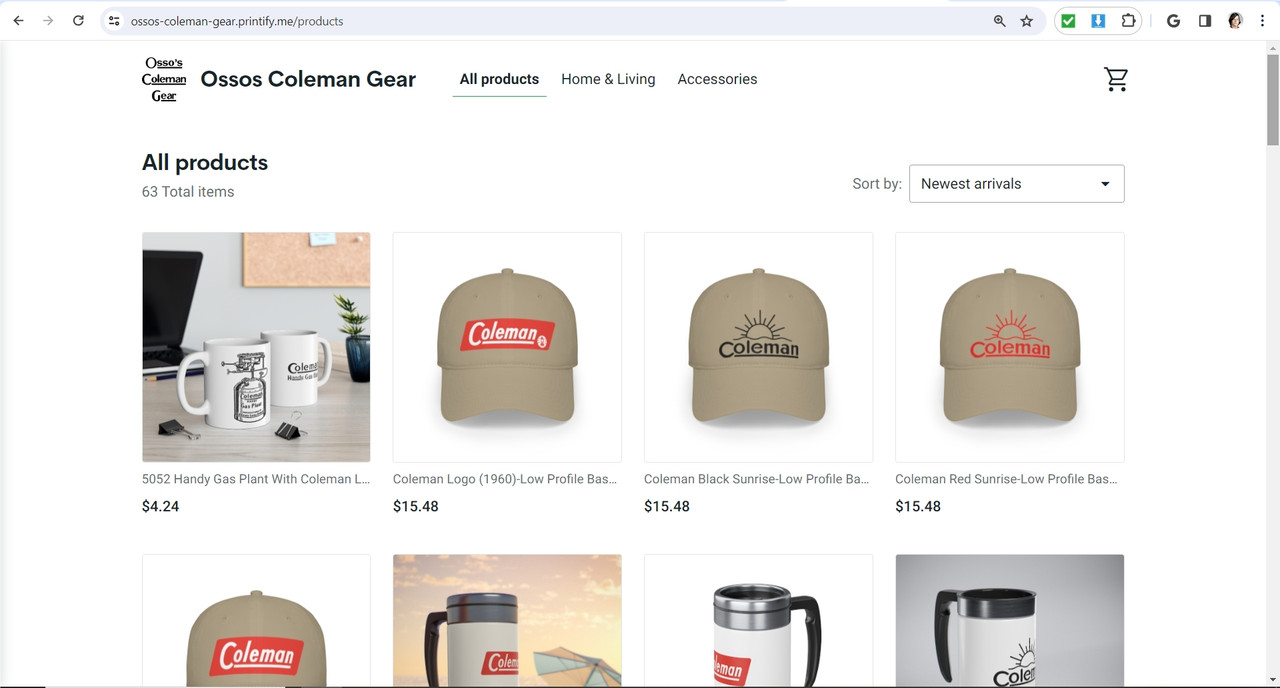Open travel mug on gray background thumbnail
The width and height of the screenshot is (1280, 688).
pyautogui.click(x=1009, y=620)
